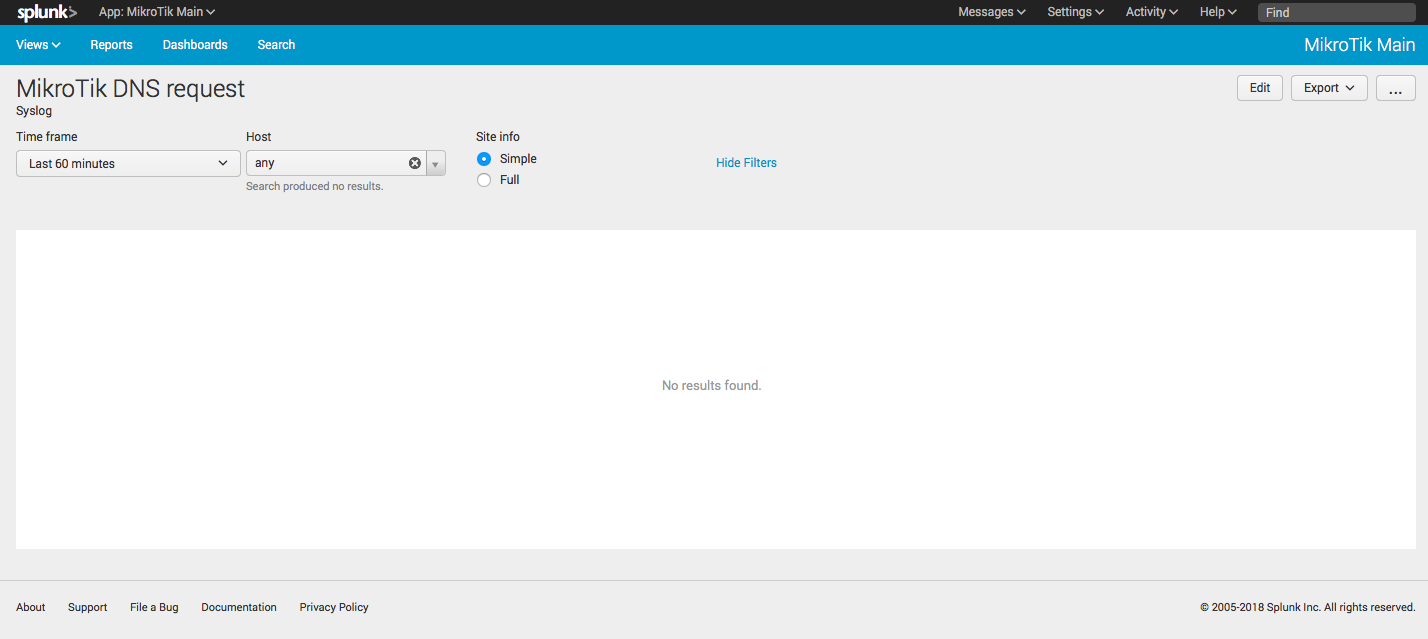The height and width of the screenshot is (639, 1428).
Task: Click the Splunk logo
Action: [x=47, y=12]
